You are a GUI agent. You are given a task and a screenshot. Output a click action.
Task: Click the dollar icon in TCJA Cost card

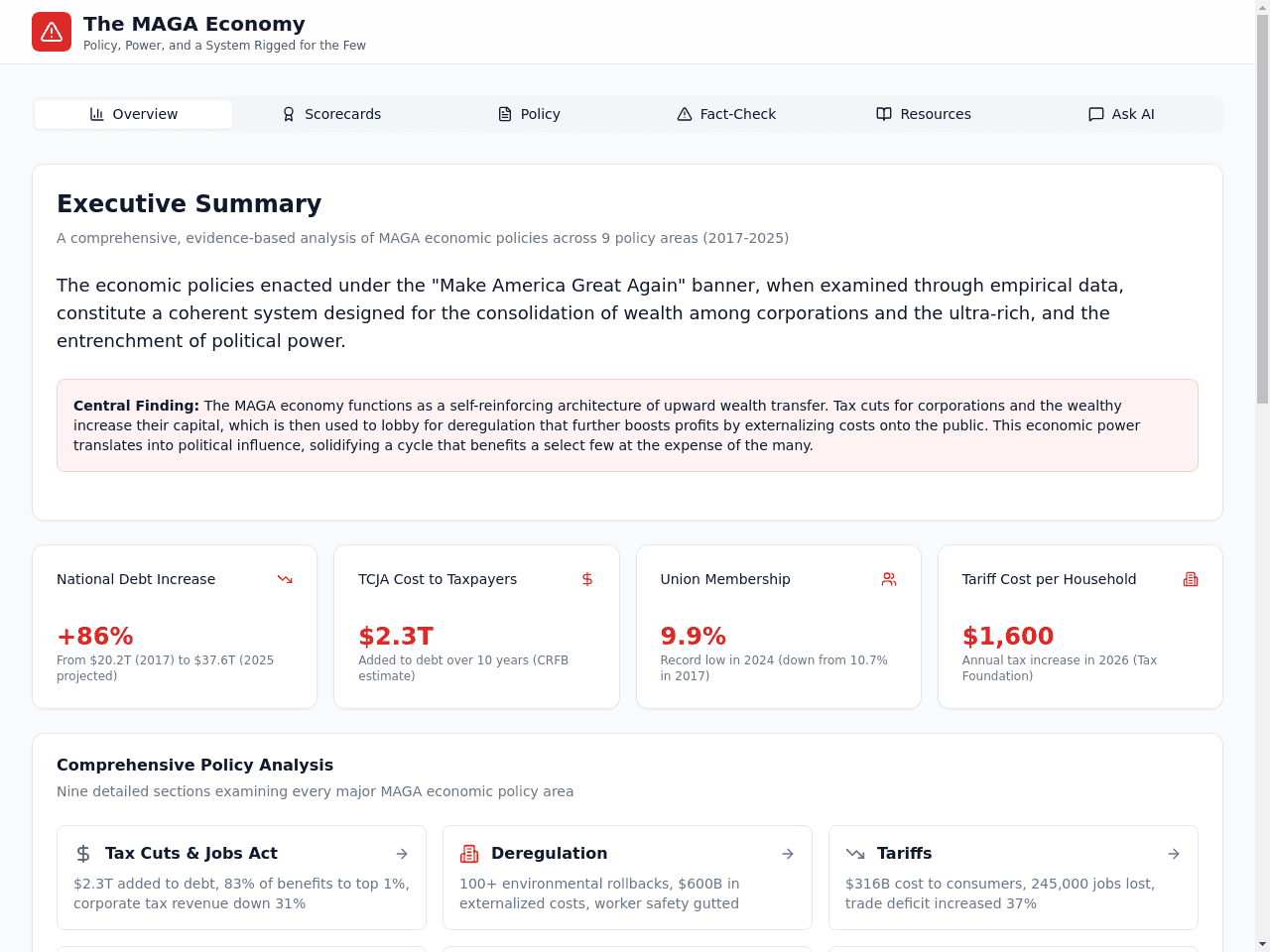coord(587,579)
